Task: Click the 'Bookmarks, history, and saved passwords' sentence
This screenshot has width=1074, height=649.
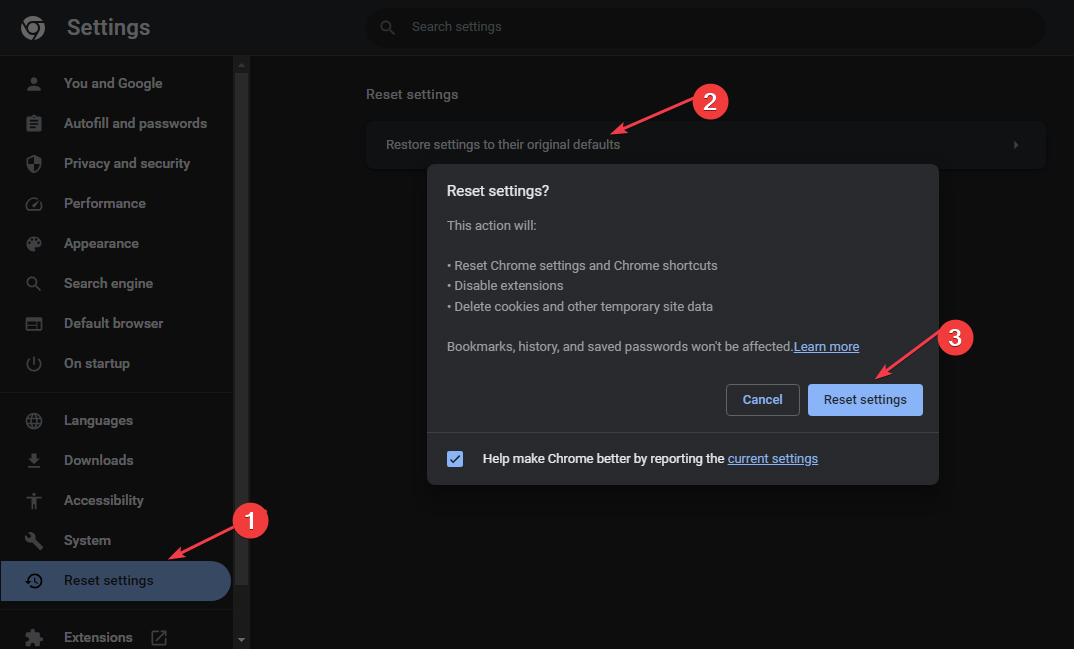Action: [619, 347]
